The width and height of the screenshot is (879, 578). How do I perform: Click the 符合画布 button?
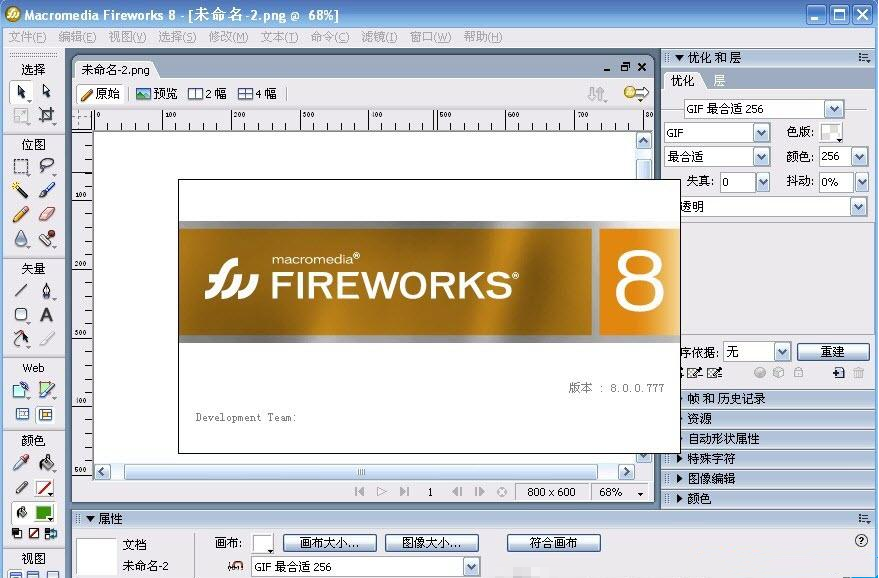pos(553,543)
